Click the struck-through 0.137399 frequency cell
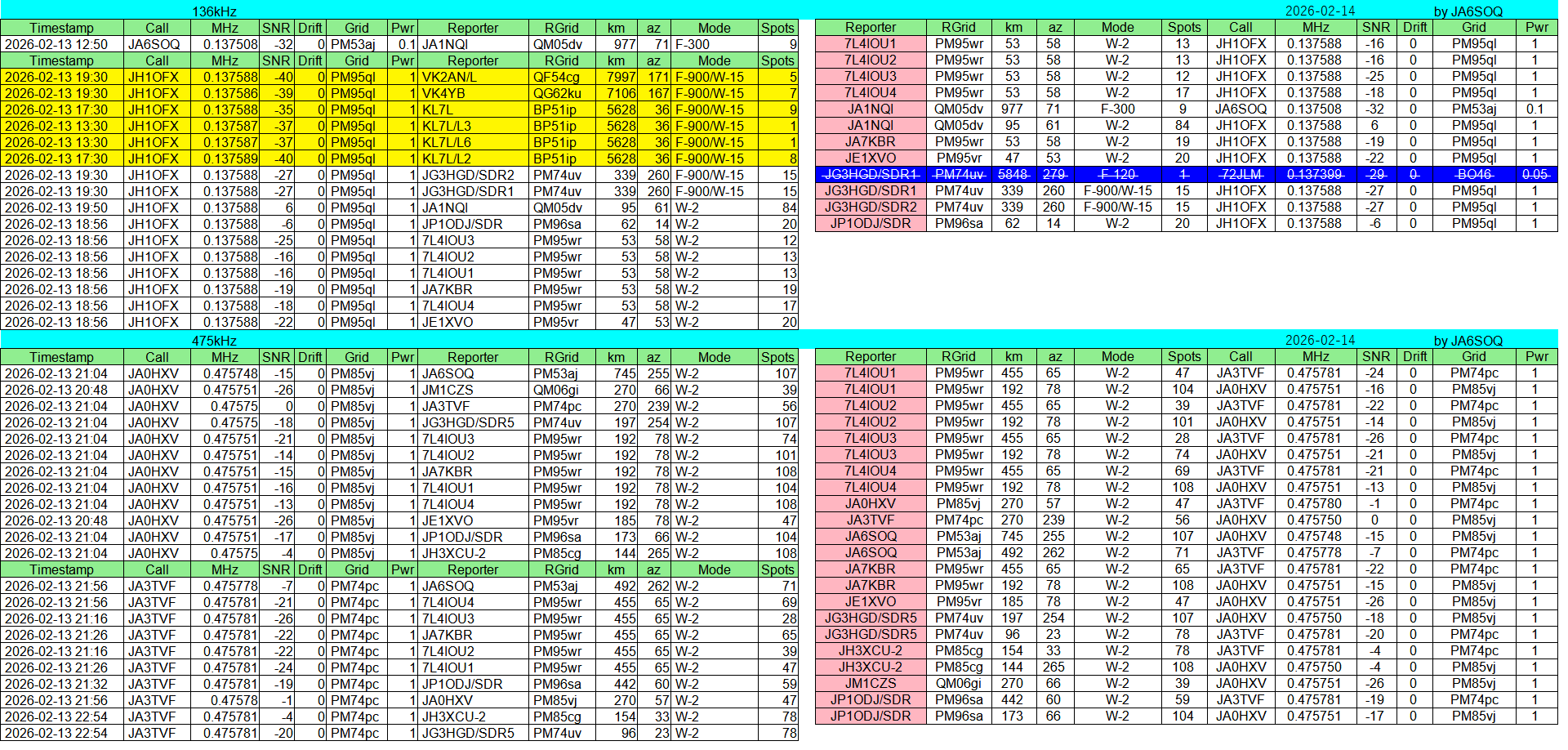 [1315, 174]
